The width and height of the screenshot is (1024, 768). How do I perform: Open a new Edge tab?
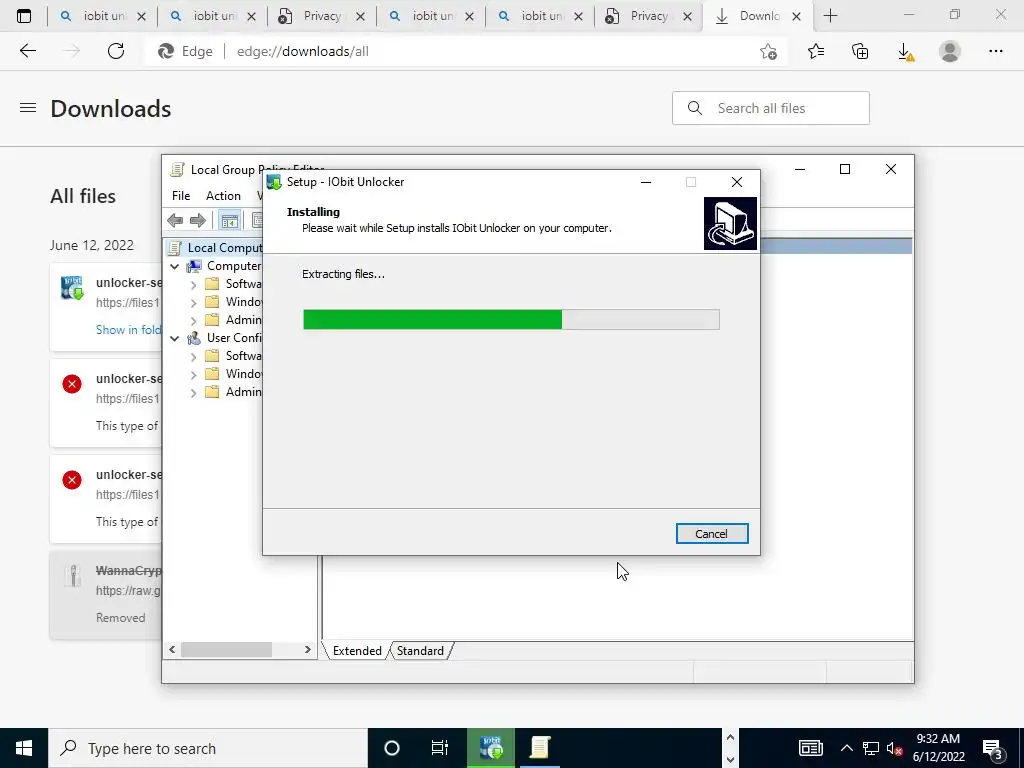point(830,16)
